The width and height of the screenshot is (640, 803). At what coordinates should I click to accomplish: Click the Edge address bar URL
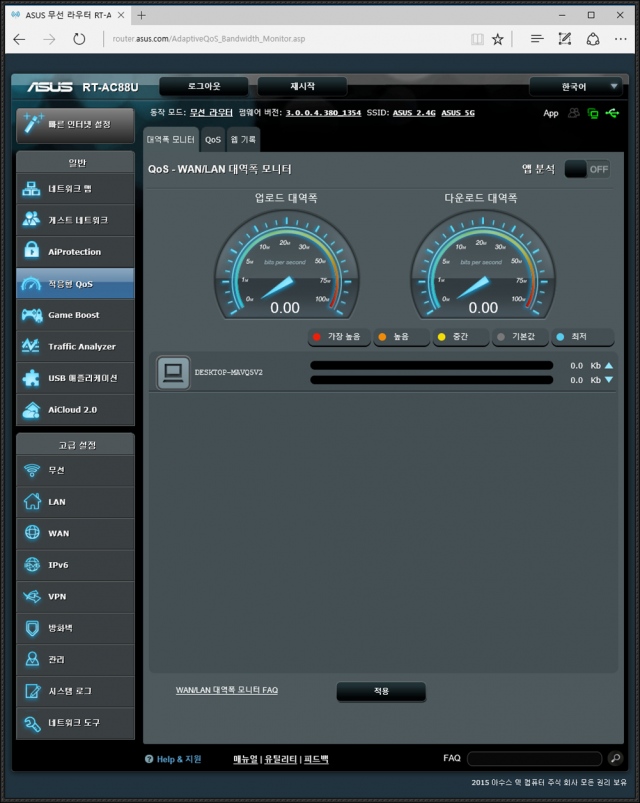209,39
